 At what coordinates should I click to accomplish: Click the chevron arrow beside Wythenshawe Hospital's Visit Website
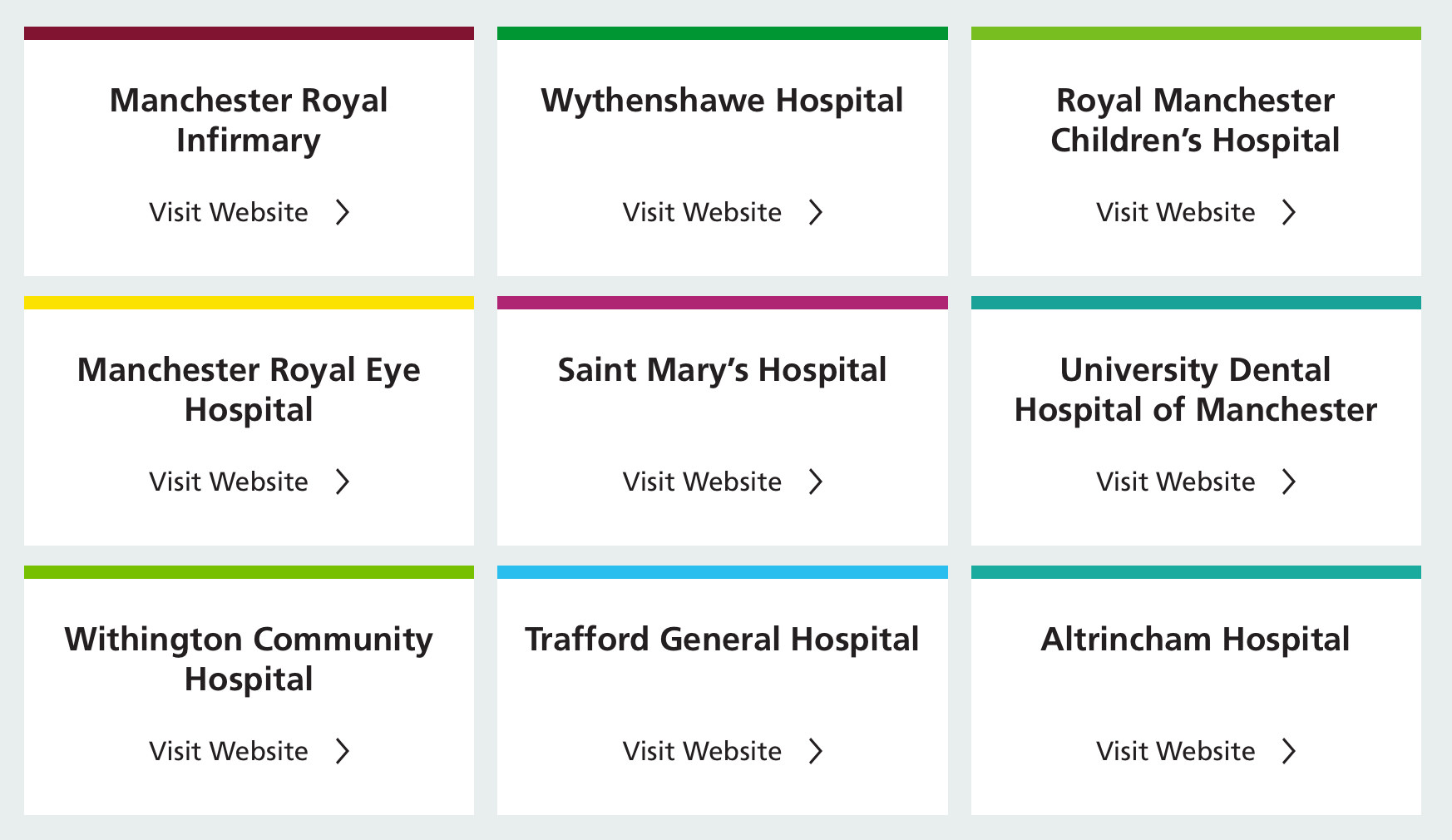tap(816, 212)
